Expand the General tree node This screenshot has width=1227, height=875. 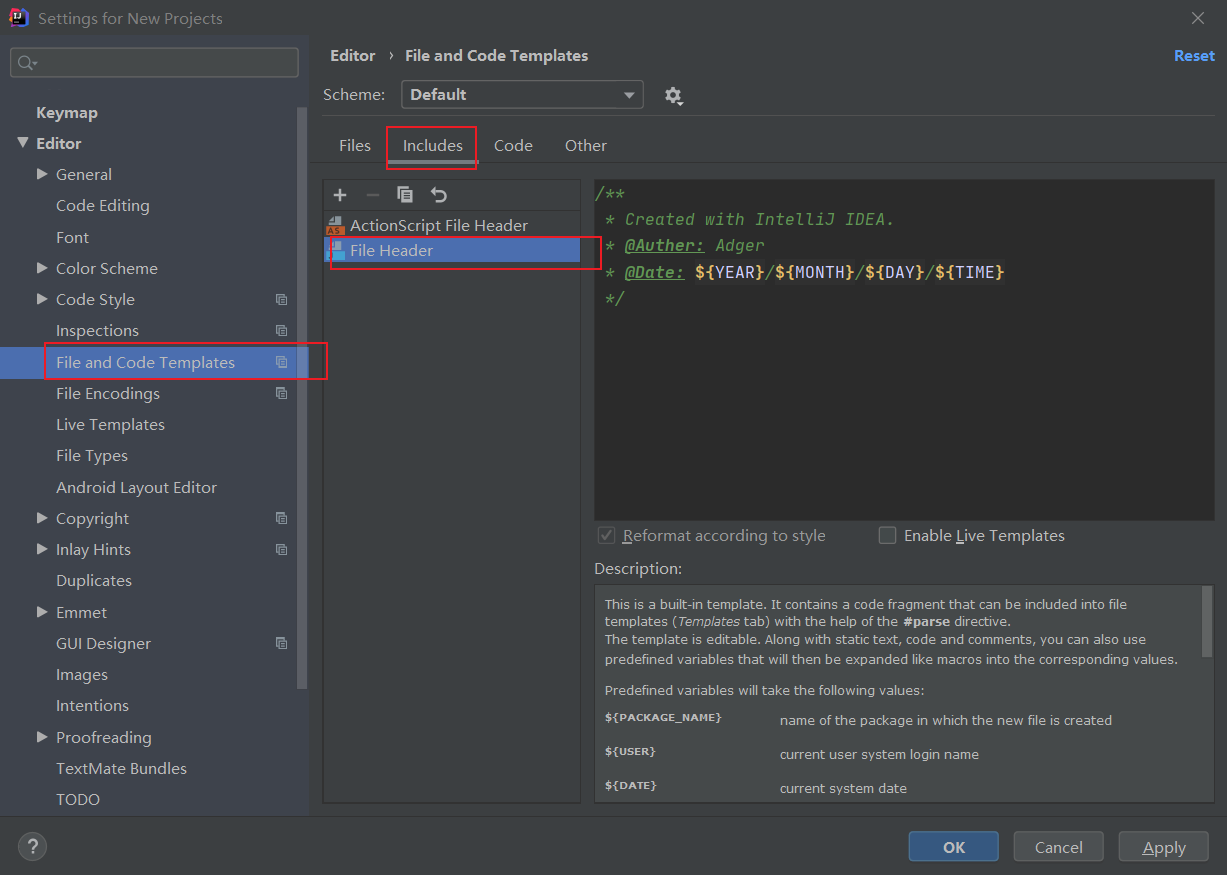coord(42,174)
